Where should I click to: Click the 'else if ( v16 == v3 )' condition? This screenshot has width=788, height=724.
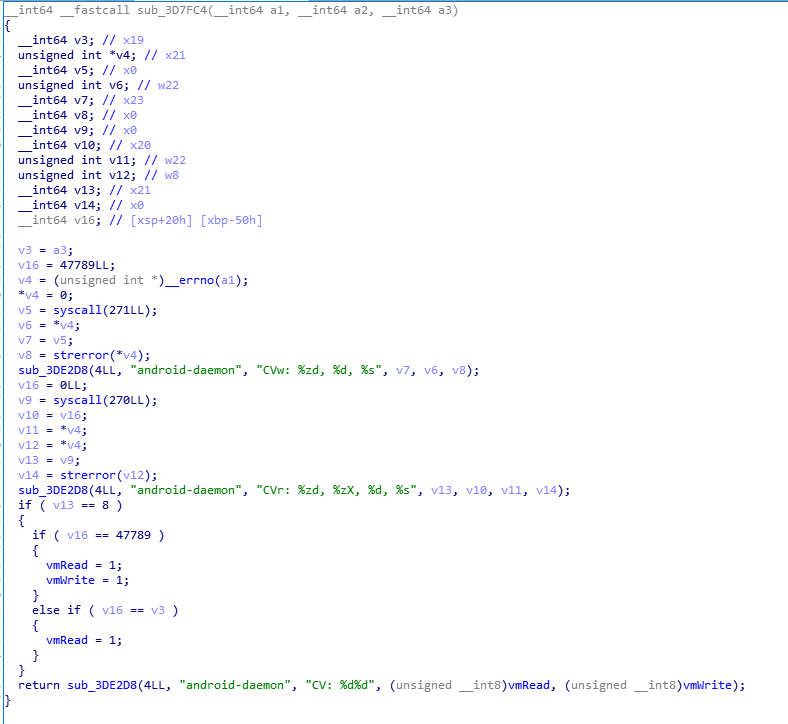(106, 610)
